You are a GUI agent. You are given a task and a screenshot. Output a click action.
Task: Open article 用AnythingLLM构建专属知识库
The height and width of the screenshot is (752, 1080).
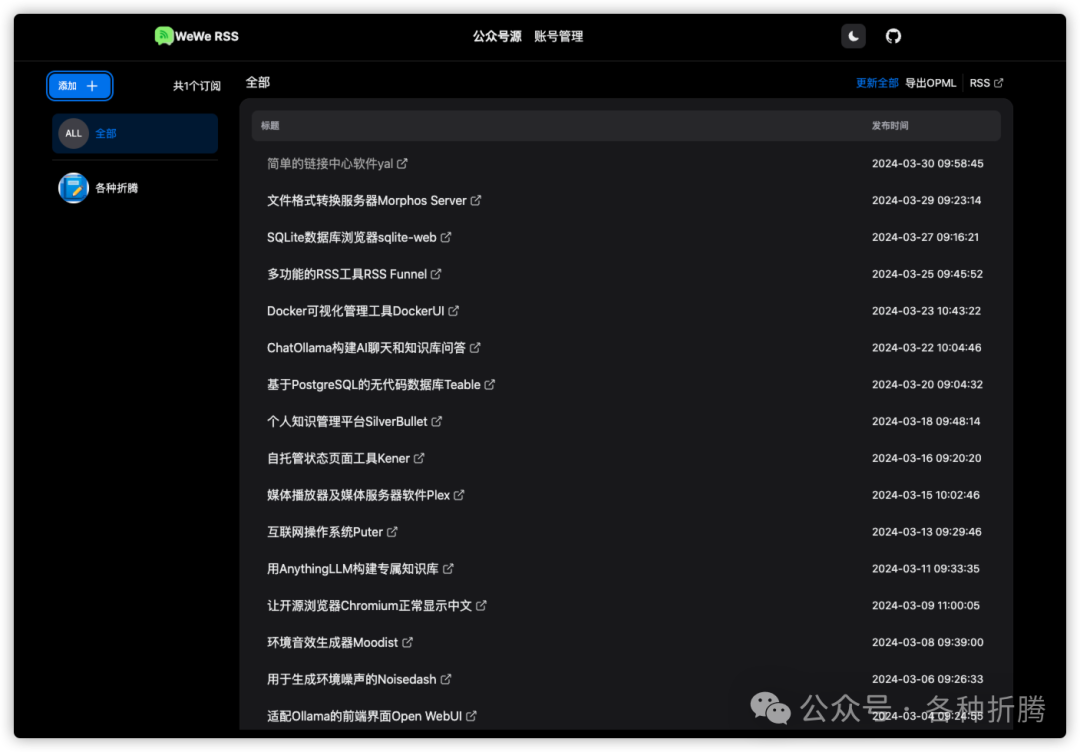pyautogui.click(x=353, y=569)
